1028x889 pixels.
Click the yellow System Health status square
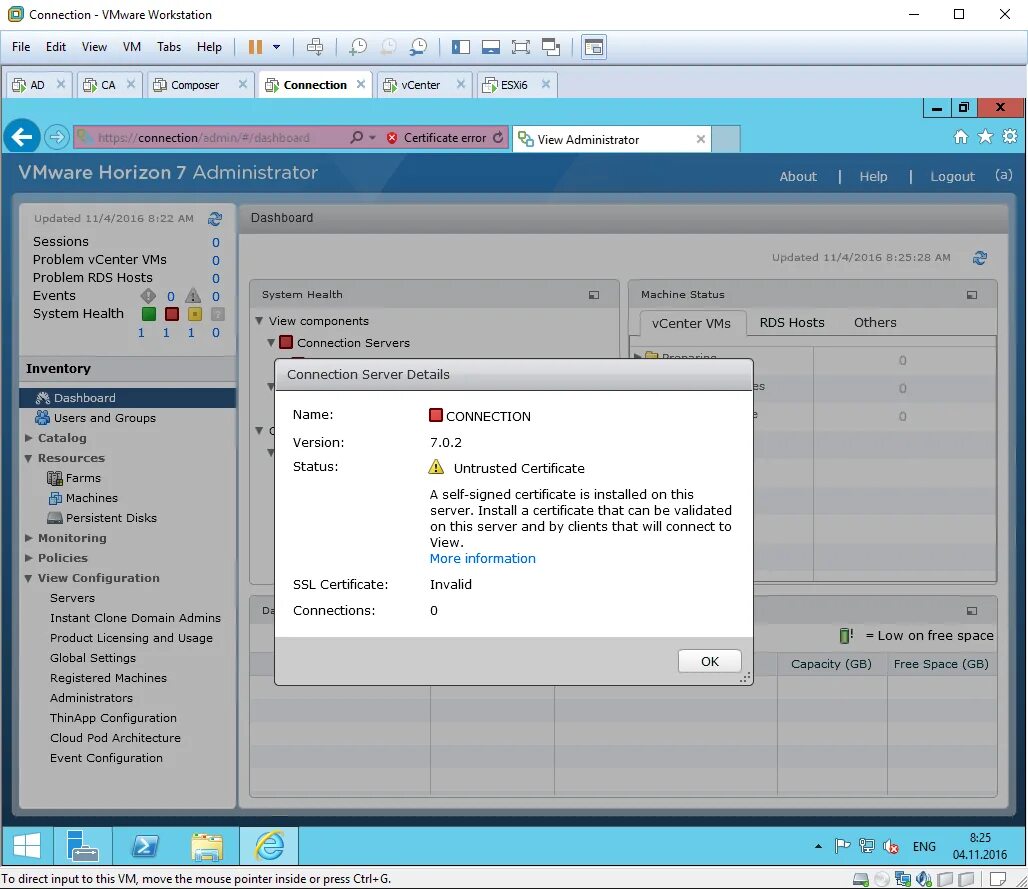pyautogui.click(x=195, y=314)
